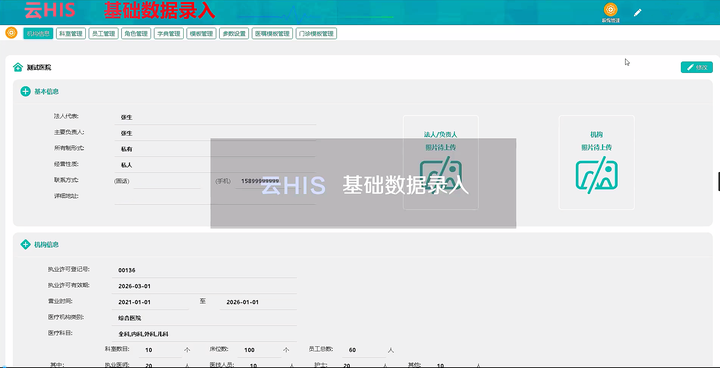The height and width of the screenshot is (368, 720).
Task: Click the 医疗科目 field listing 全科,内科
Action: tap(205, 334)
